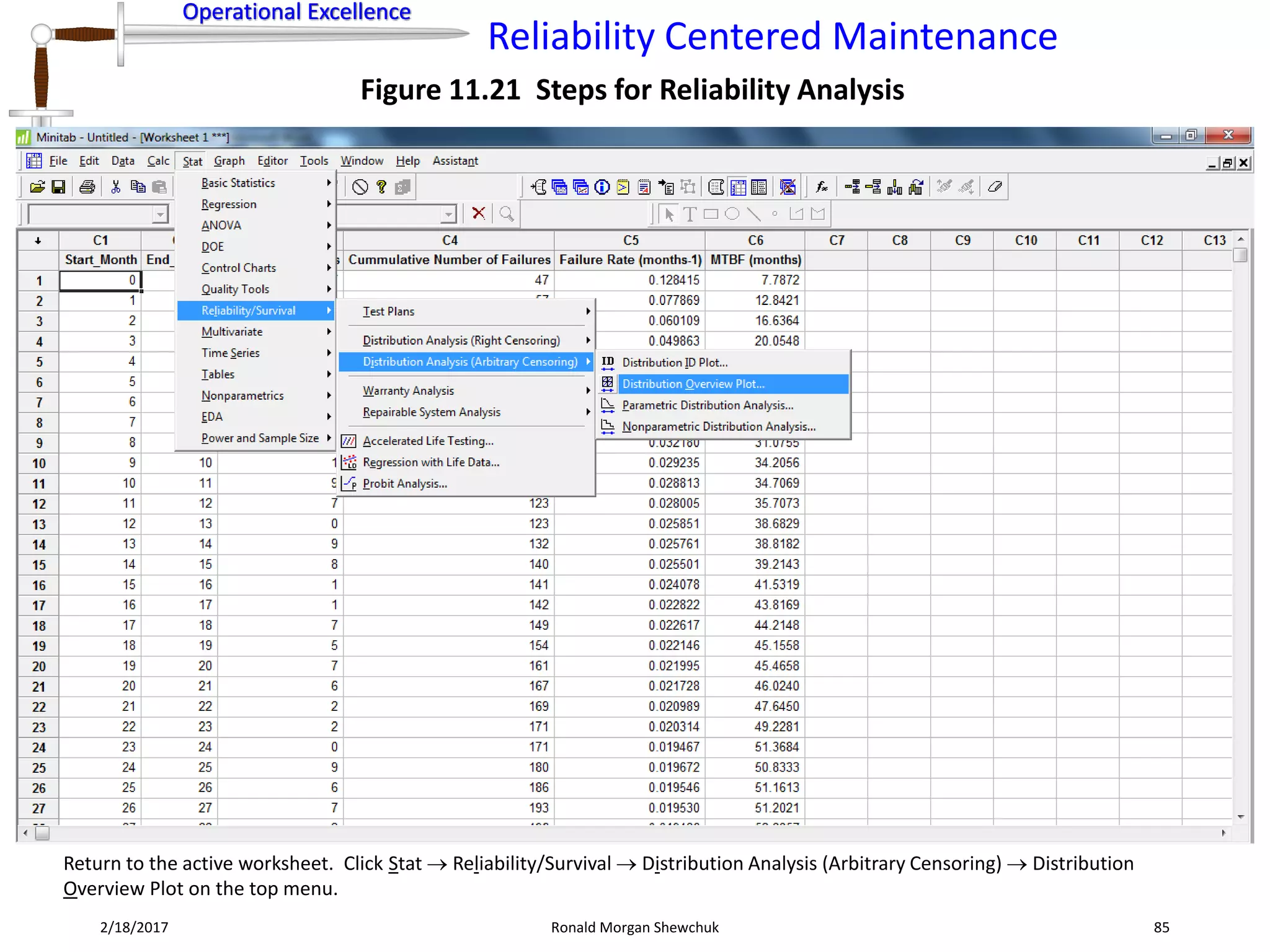This screenshot has height=952, width=1270.
Task: Click the Show Graphs Folder icon
Action: [581, 187]
